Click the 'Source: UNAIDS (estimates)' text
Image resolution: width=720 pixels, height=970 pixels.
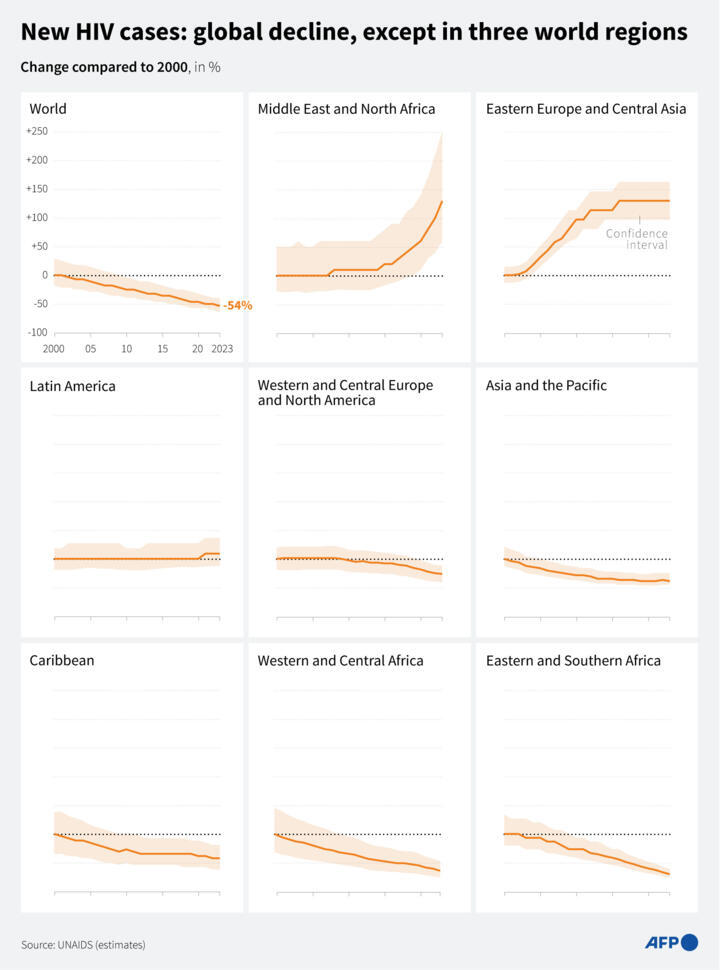coord(83,944)
